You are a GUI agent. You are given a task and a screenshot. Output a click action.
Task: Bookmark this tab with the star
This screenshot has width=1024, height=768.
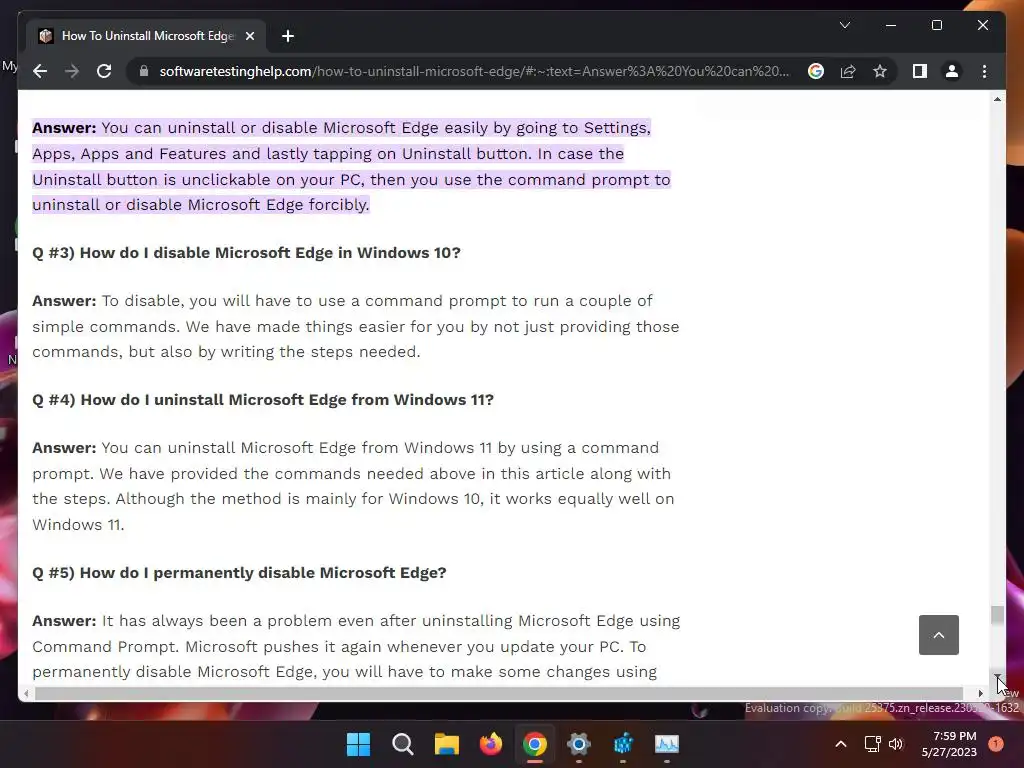(x=880, y=71)
